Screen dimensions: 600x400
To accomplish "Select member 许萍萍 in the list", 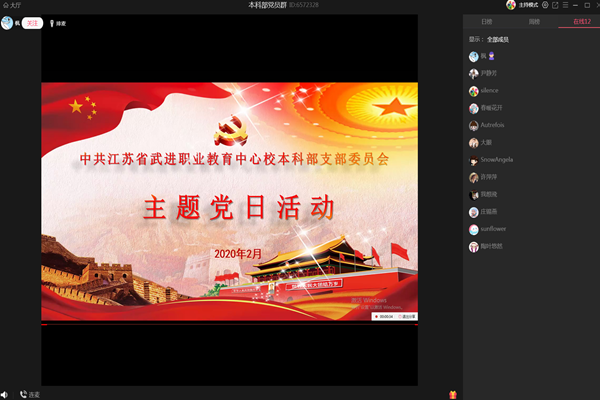I will (x=532, y=177).
